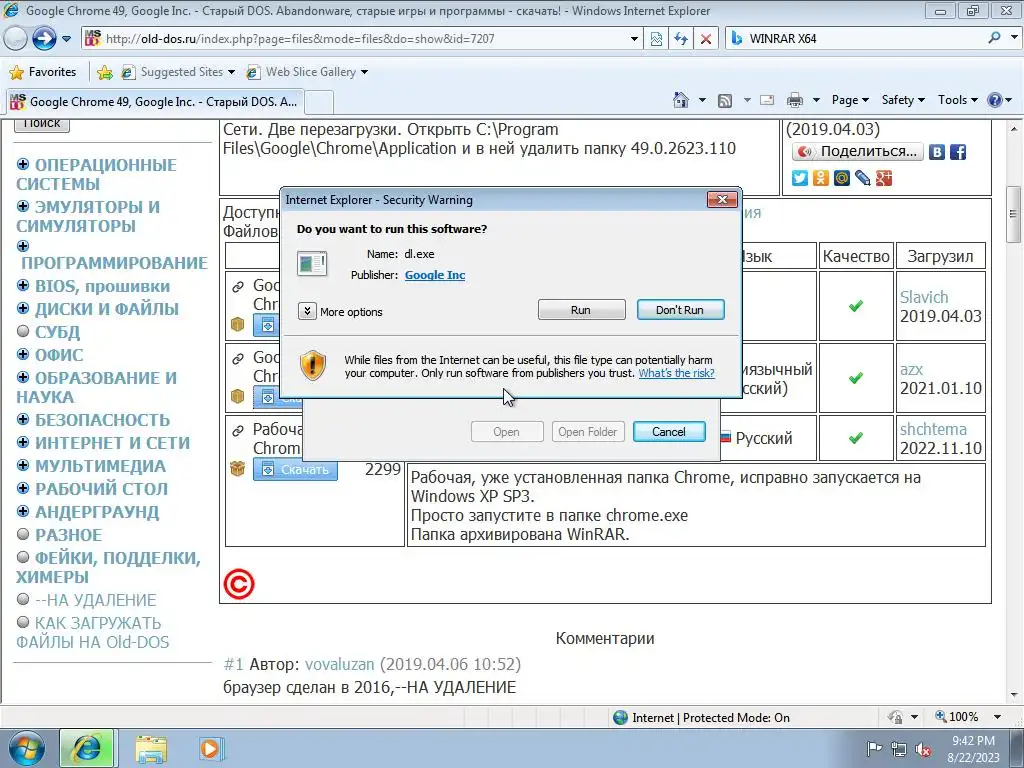Click the Скачать download button

pyautogui.click(x=295, y=469)
